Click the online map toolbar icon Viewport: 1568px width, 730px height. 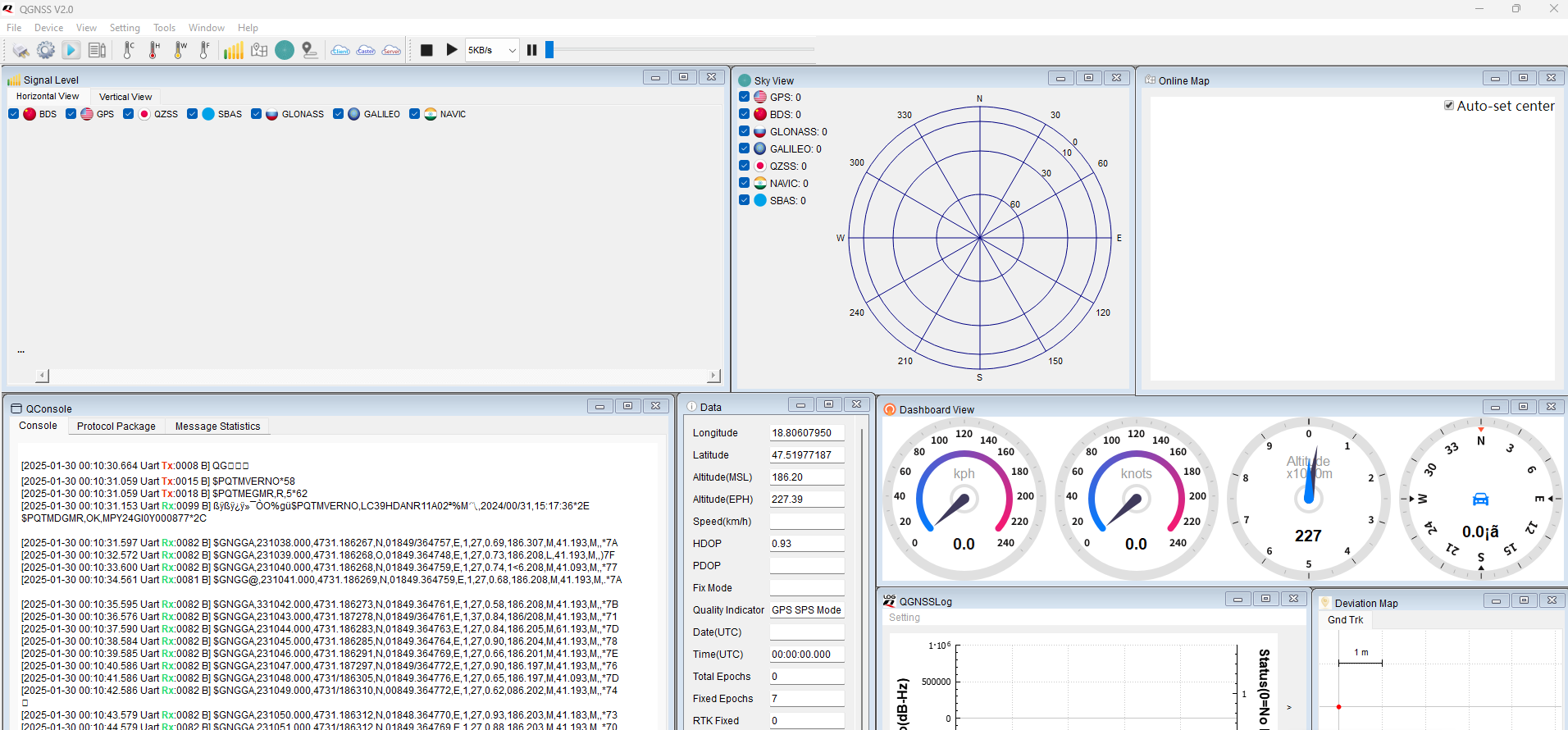[259, 51]
